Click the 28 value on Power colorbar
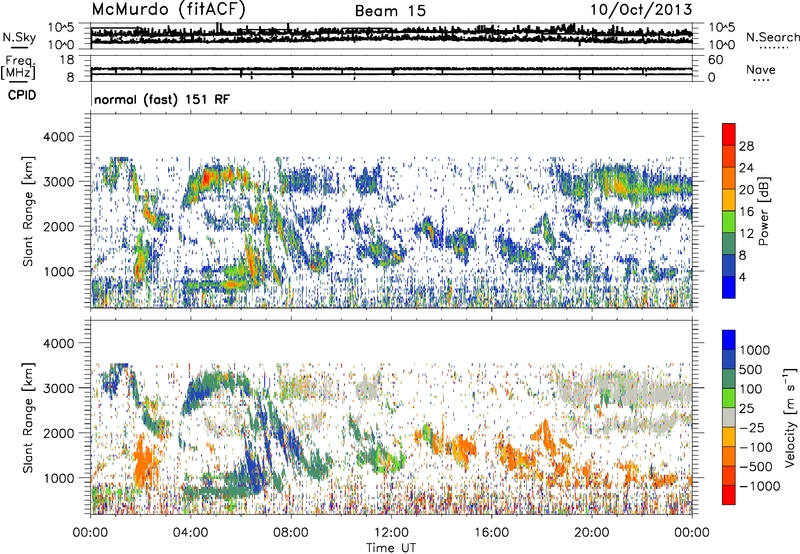The height and width of the screenshot is (554, 800). [x=746, y=146]
